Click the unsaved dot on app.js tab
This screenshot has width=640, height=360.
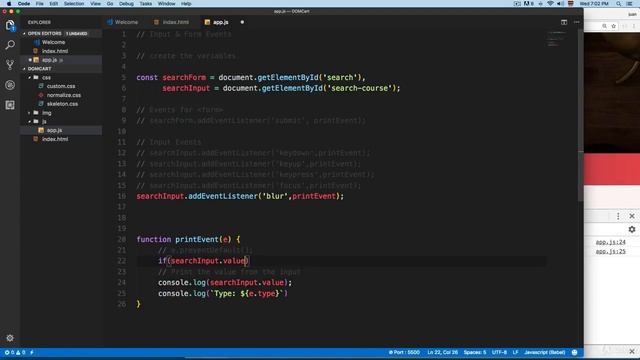pos(242,22)
